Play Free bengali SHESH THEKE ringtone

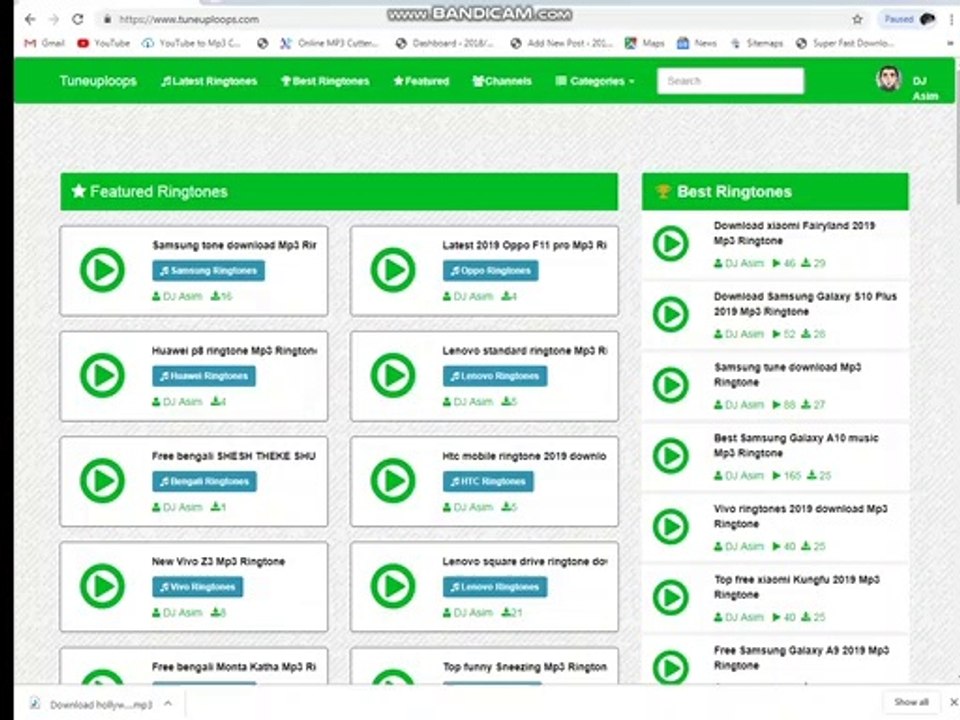102,481
